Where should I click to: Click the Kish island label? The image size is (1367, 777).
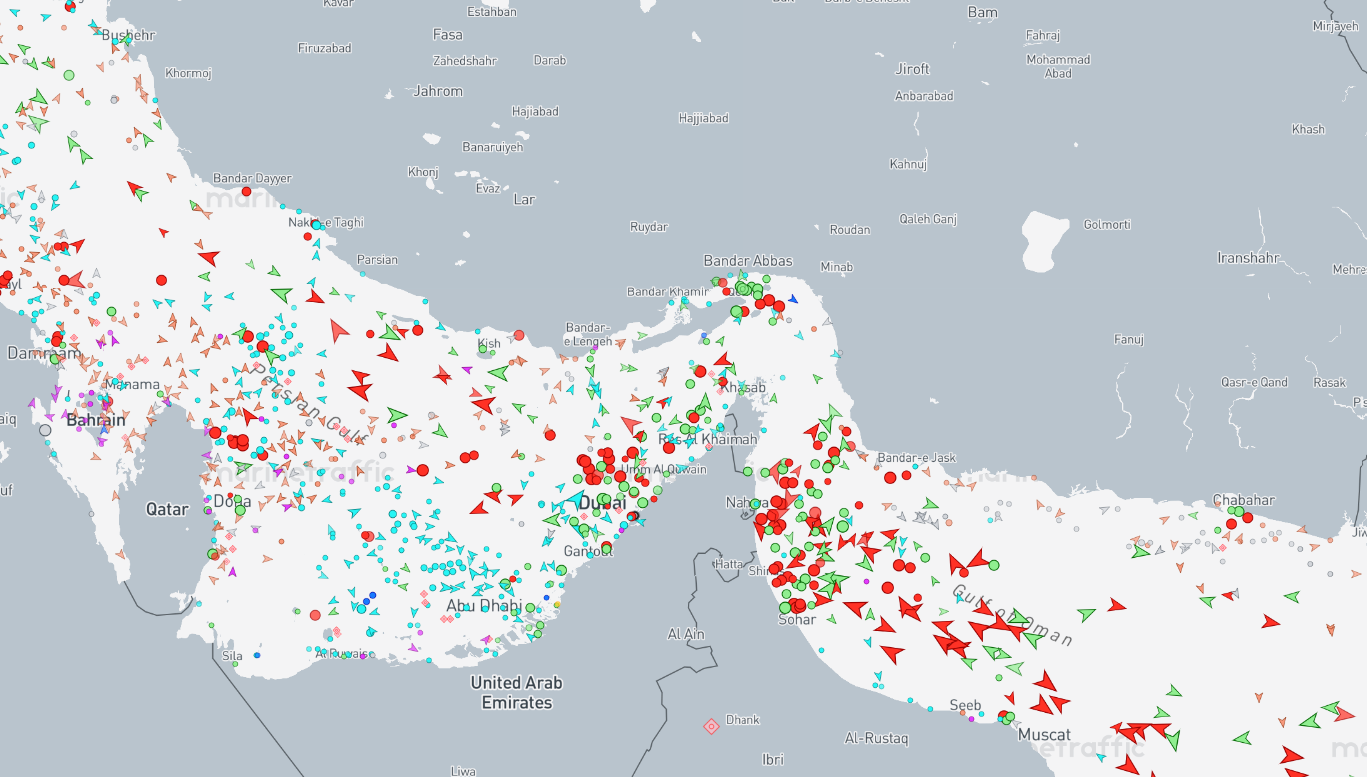pyautogui.click(x=489, y=343)
